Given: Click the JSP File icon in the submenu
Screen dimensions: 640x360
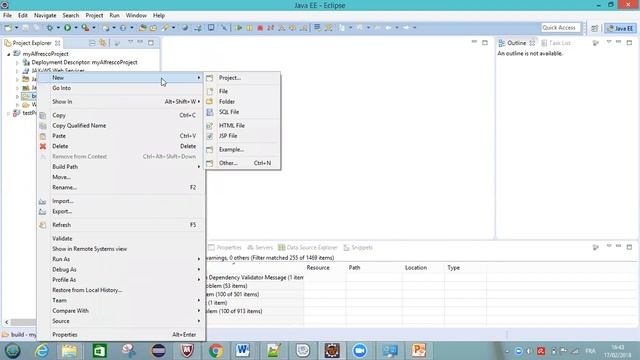Looking at the screenshot, I should click(x=210, y=136).
